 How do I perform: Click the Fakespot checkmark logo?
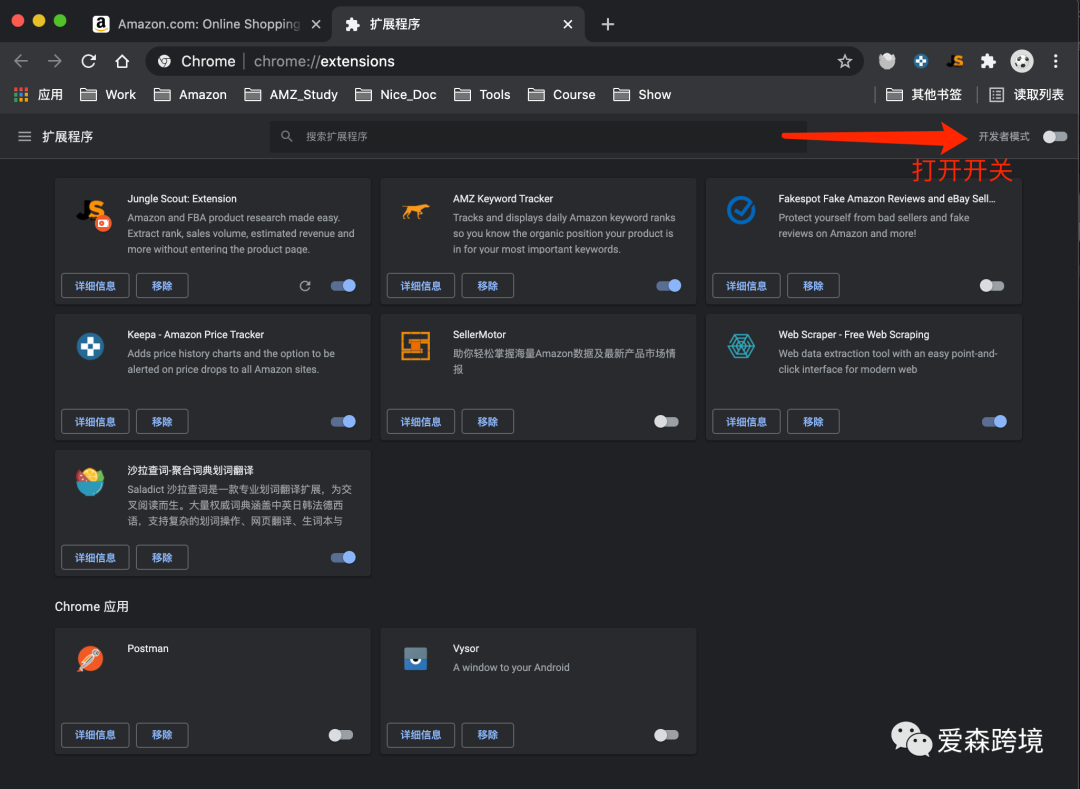point(741,210)
